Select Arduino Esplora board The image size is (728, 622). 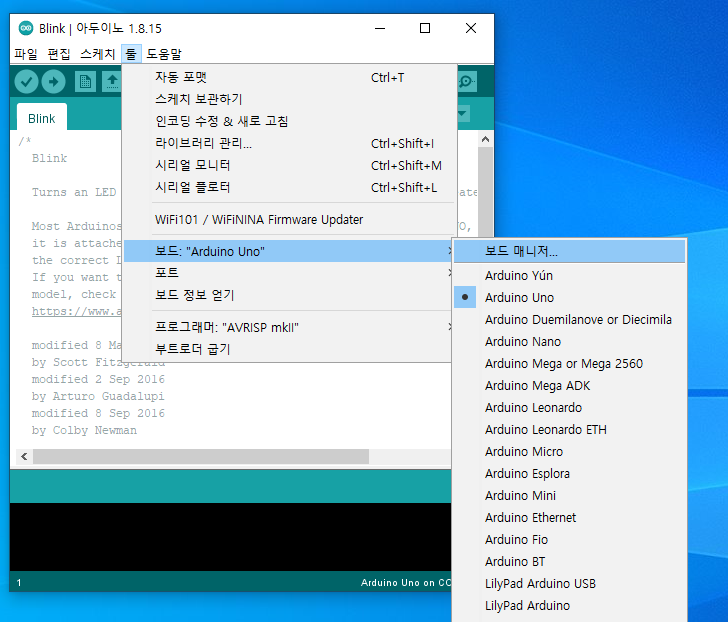(569, 473)
